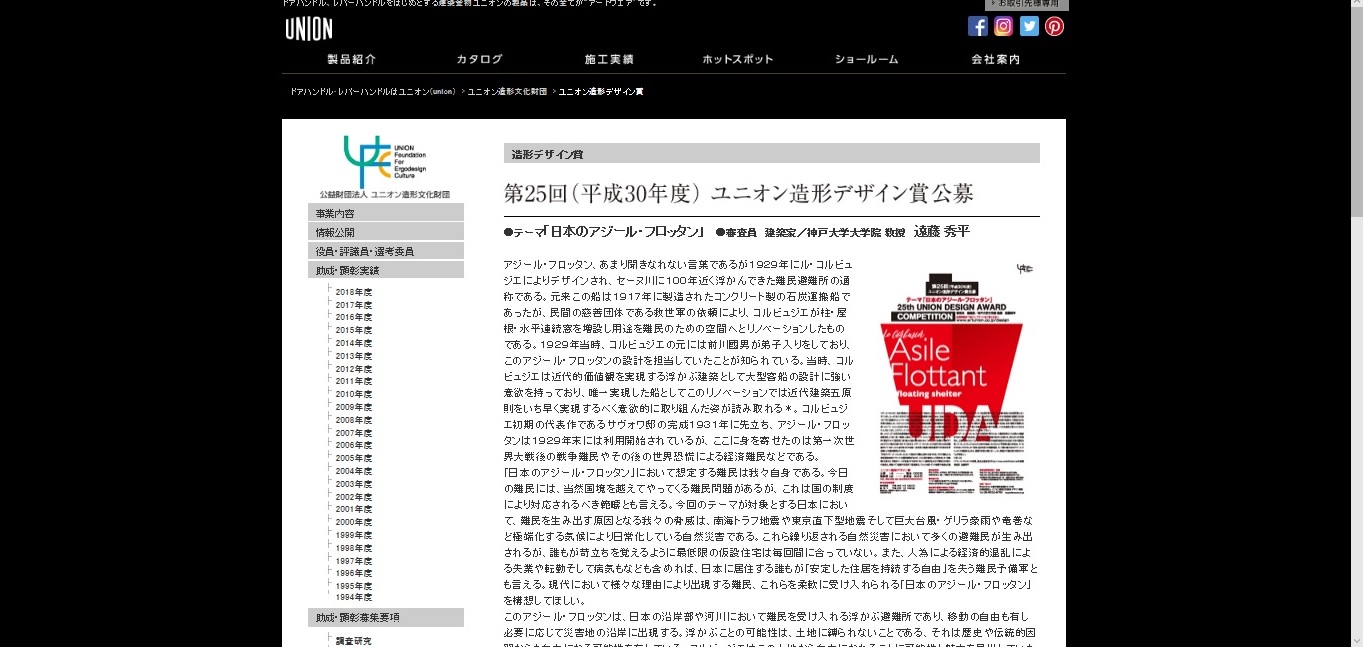
Task: Expand the 助成・顕彰募集要項 sidebar section
Action: click(386, 618)
